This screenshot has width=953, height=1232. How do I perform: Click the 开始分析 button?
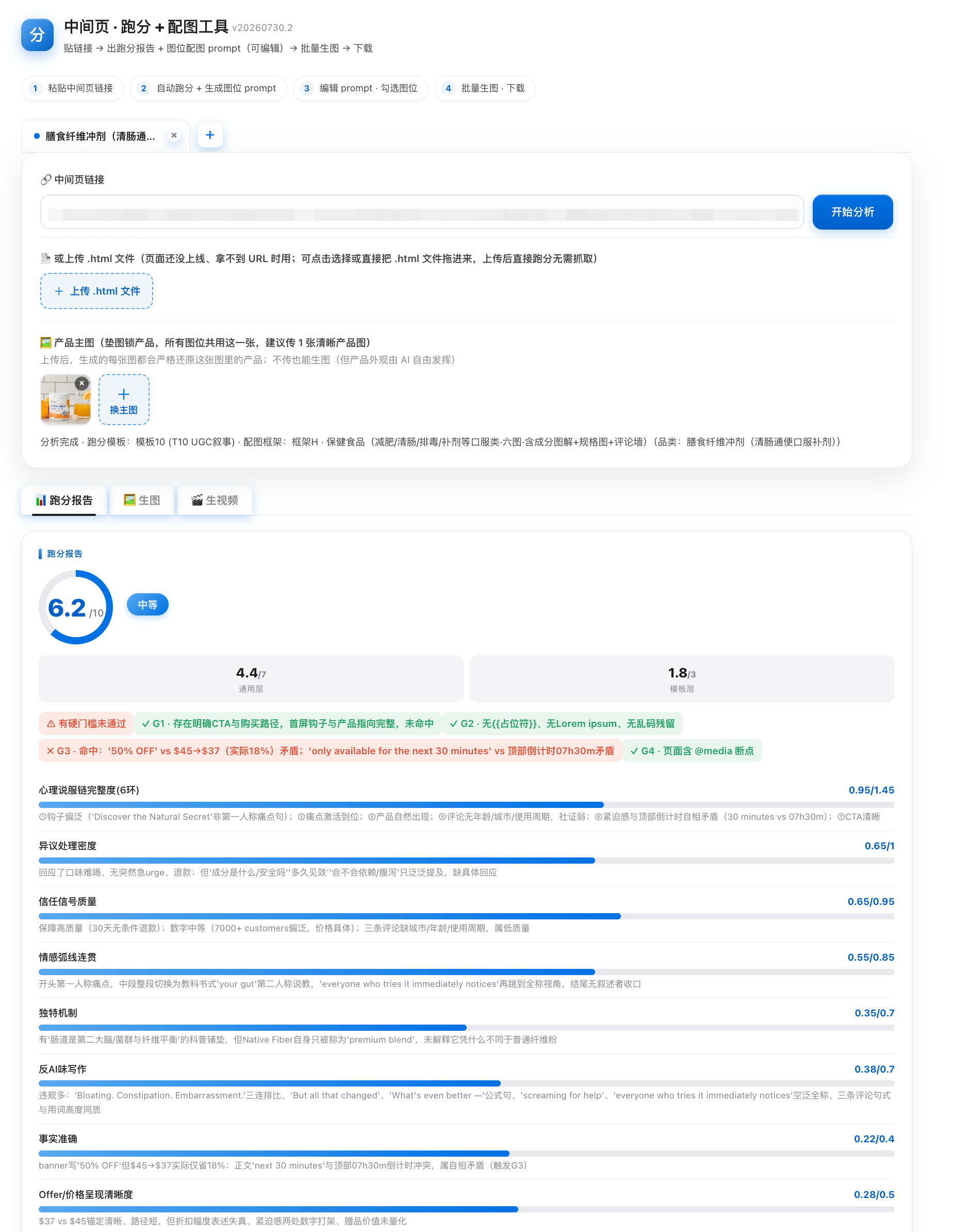coord(852,212)
